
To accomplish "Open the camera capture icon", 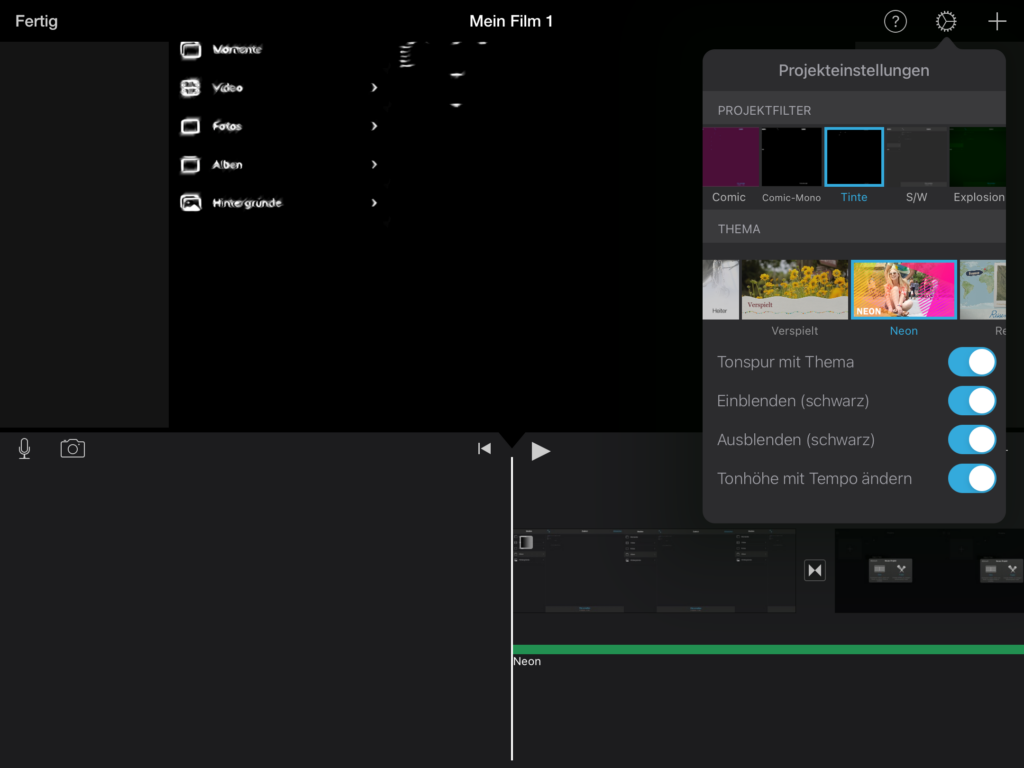I will pos(72,449).
